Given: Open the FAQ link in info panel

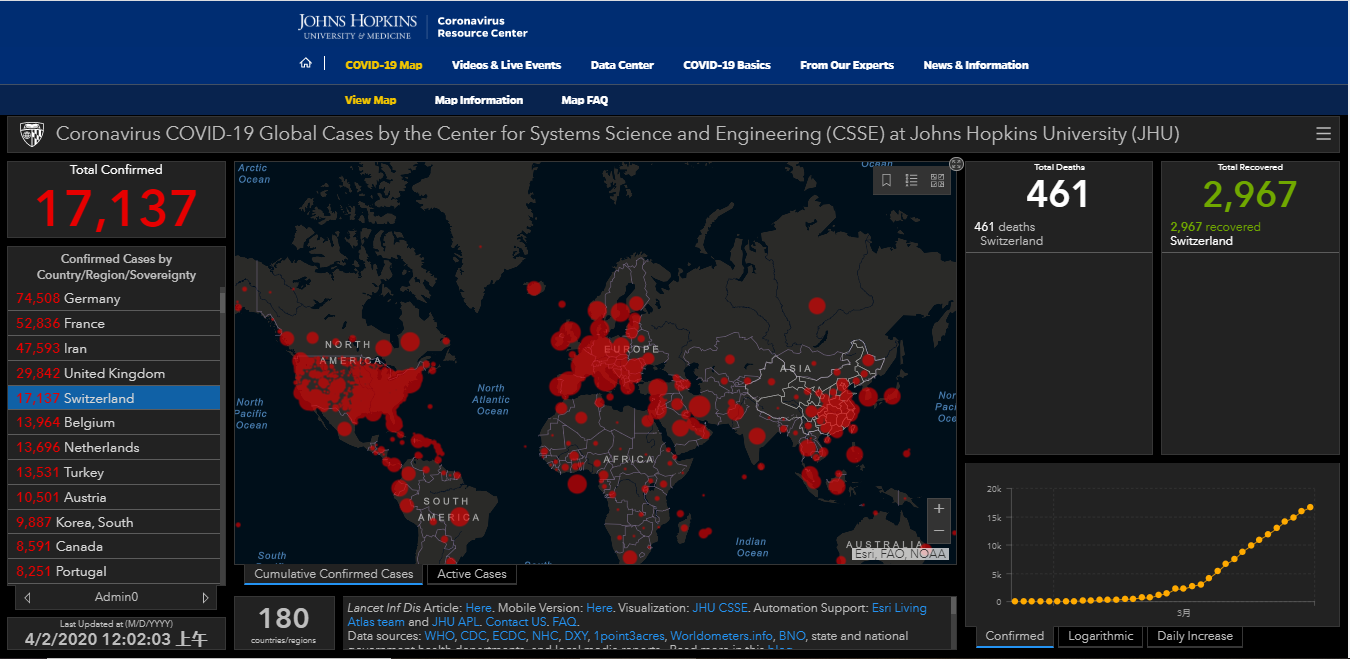Looking at the screenshot, I should click(564, 621).
